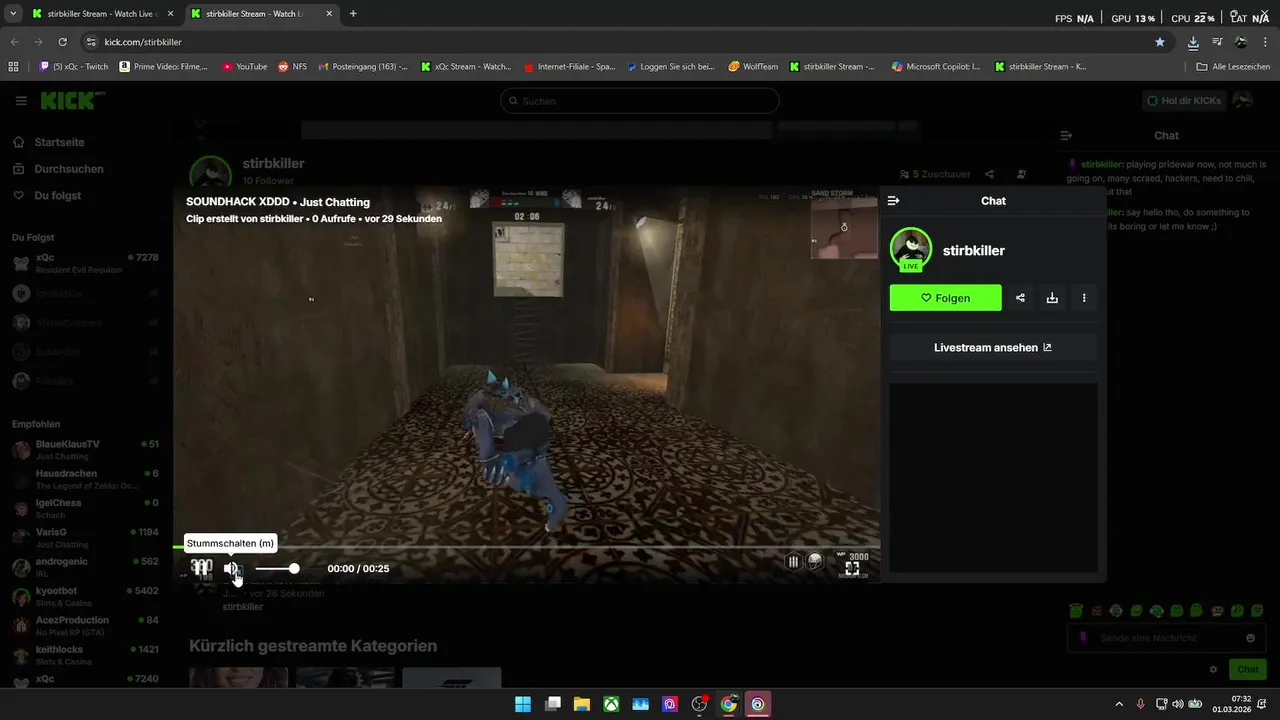
Task: Share the clip via share icon
Action: pos(1020,298)
